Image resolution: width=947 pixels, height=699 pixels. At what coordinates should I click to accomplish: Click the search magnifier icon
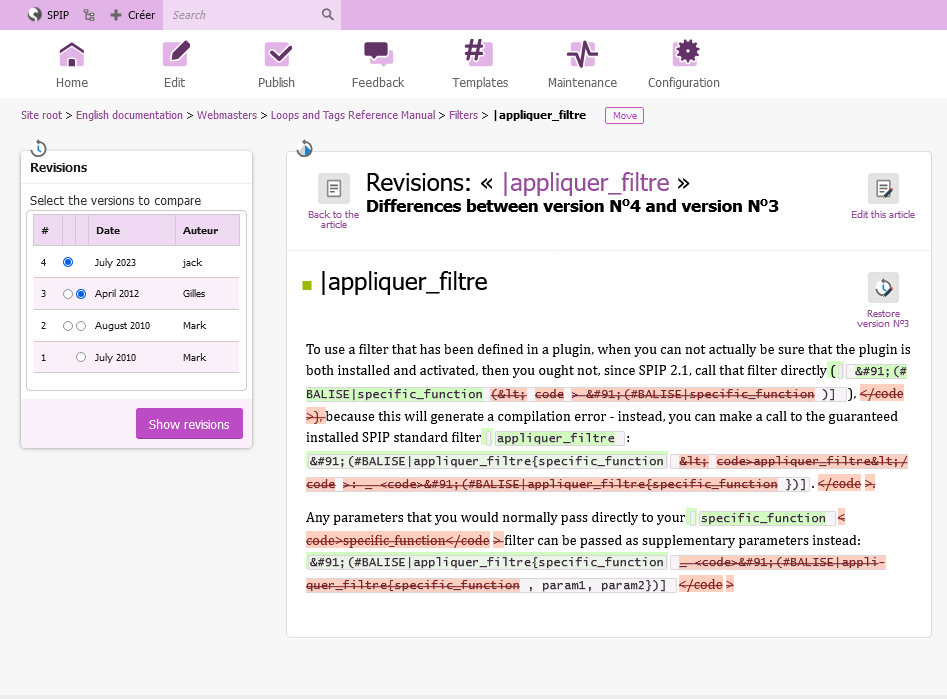(328, 15)
